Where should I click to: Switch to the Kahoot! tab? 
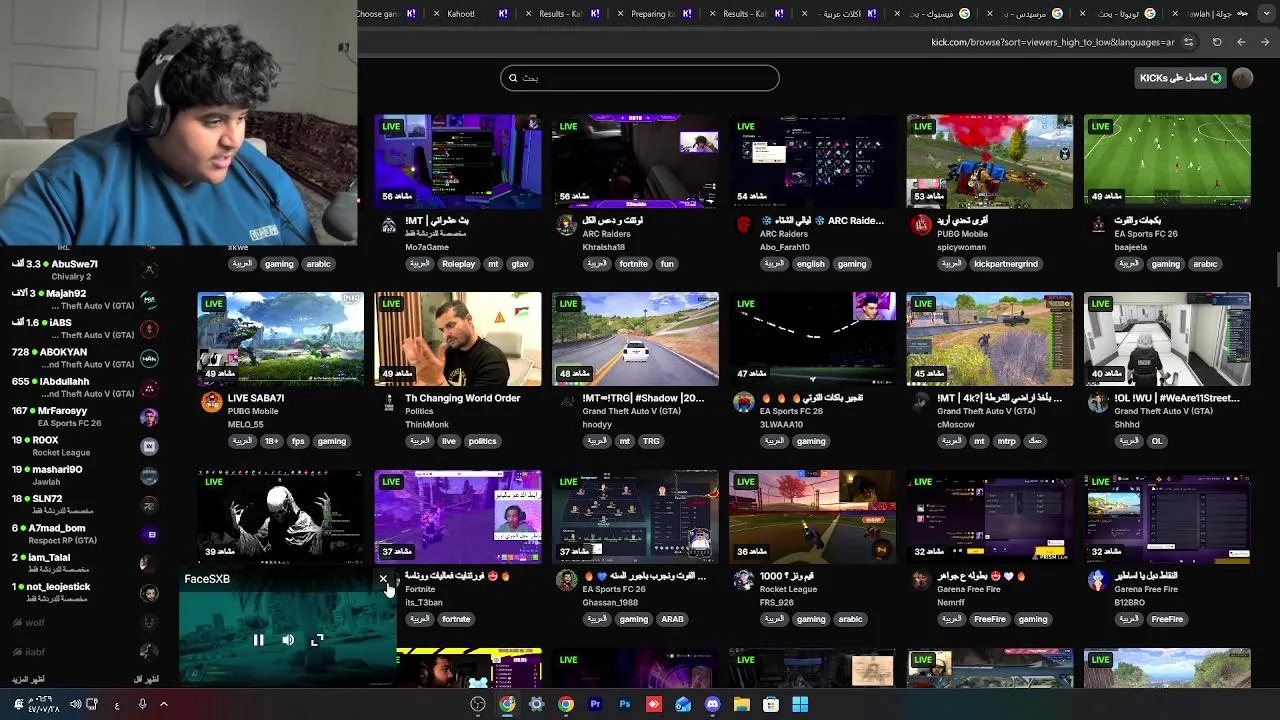pos(470,14)
